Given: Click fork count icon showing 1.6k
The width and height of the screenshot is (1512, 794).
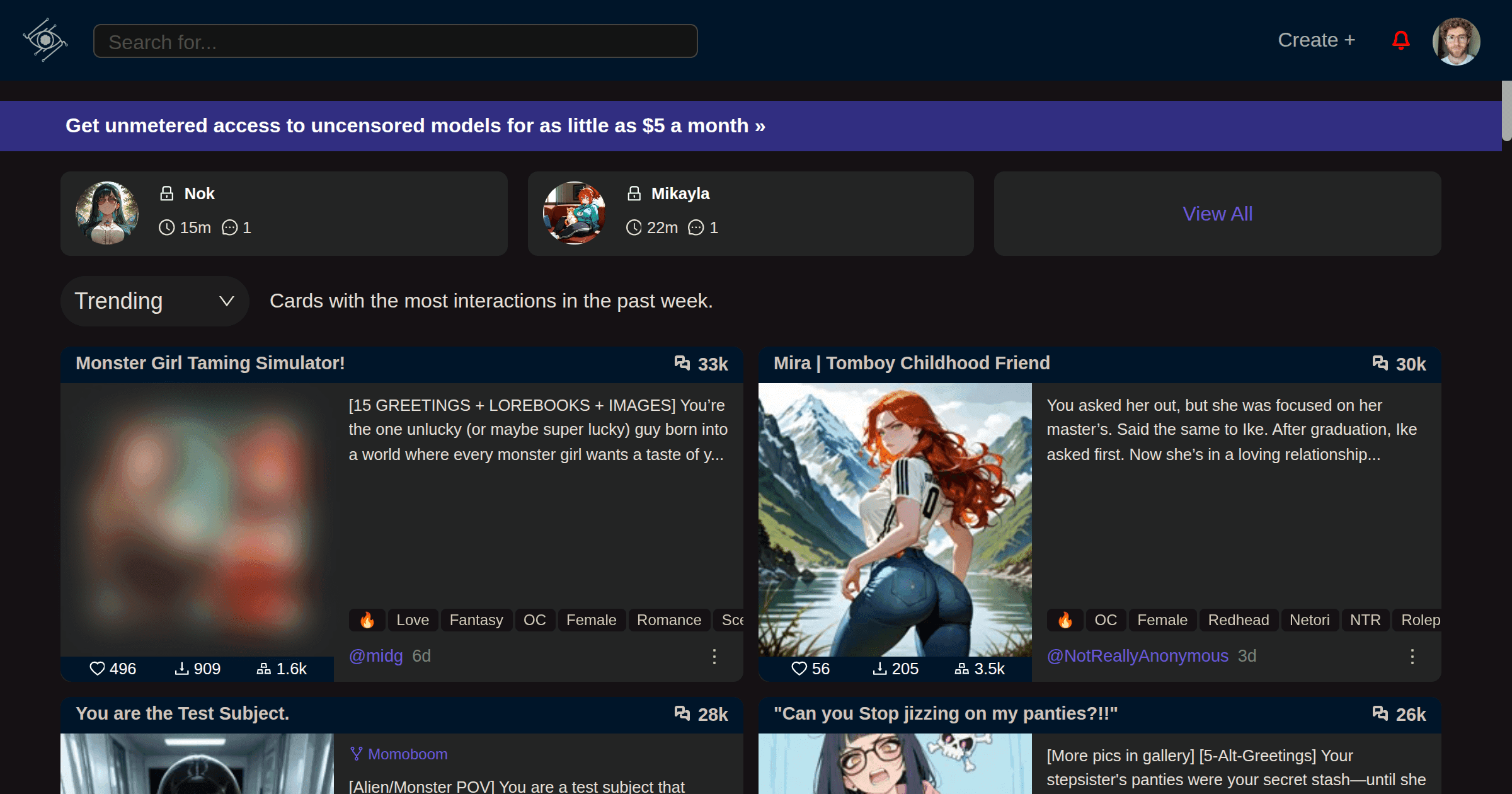Looking at the screenshot, I should (264, 669).
